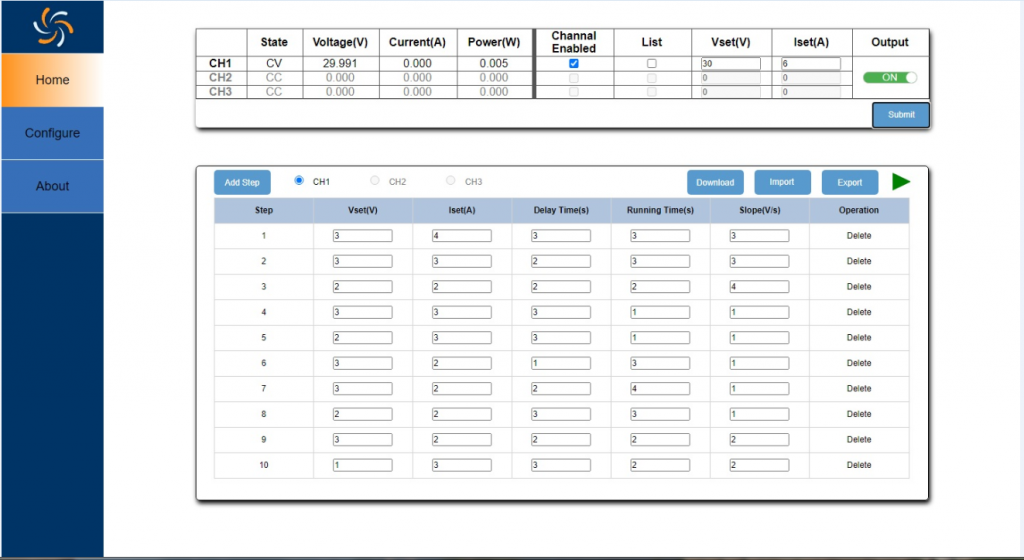Select the CH1 radio button
Viewport: 1024px width, 560px height.
point(299,181)
